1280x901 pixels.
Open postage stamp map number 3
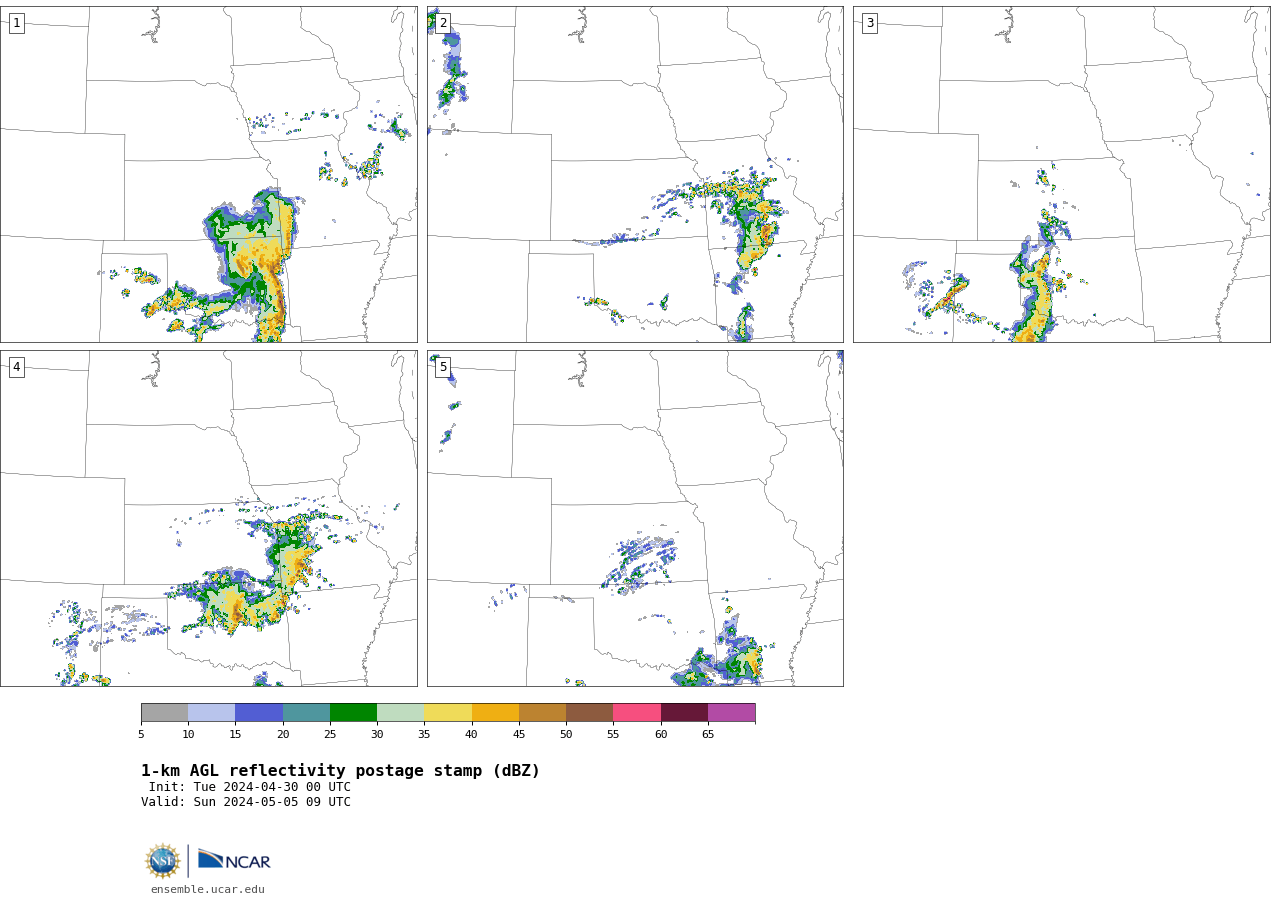(1062, 174)
